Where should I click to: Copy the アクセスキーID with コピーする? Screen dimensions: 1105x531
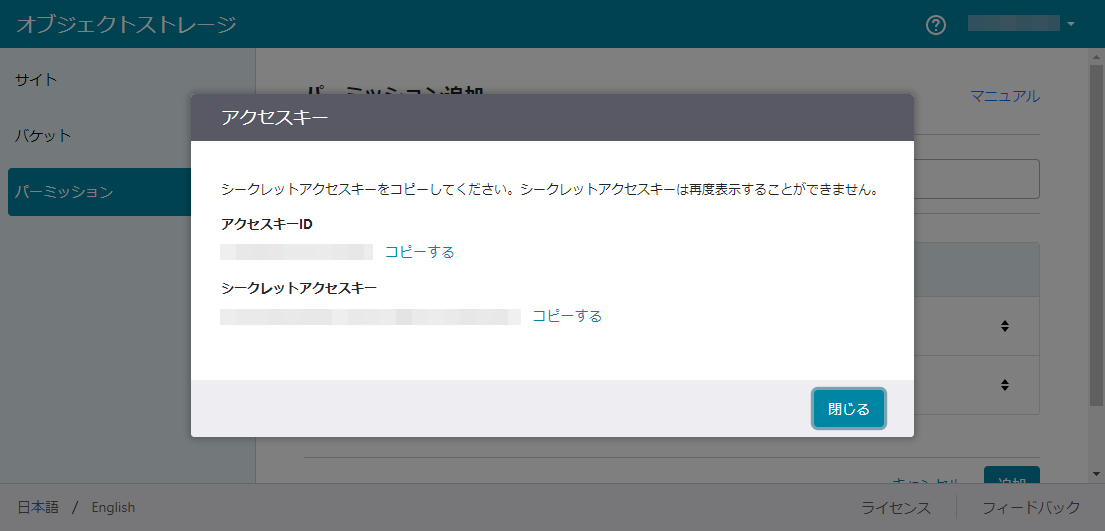point(420,252)
